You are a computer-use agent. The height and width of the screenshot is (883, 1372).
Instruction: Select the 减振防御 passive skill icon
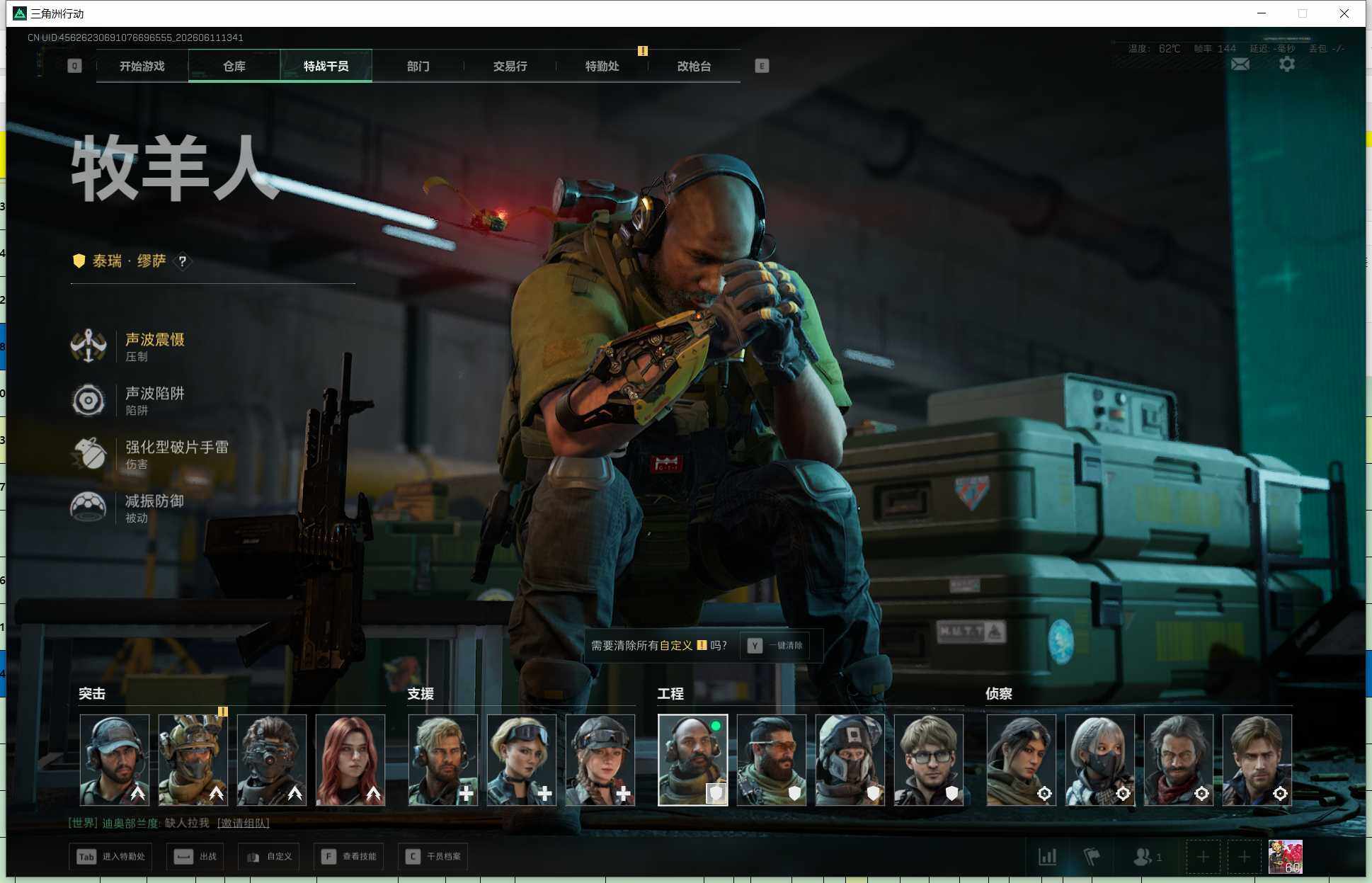click(88, 507)
